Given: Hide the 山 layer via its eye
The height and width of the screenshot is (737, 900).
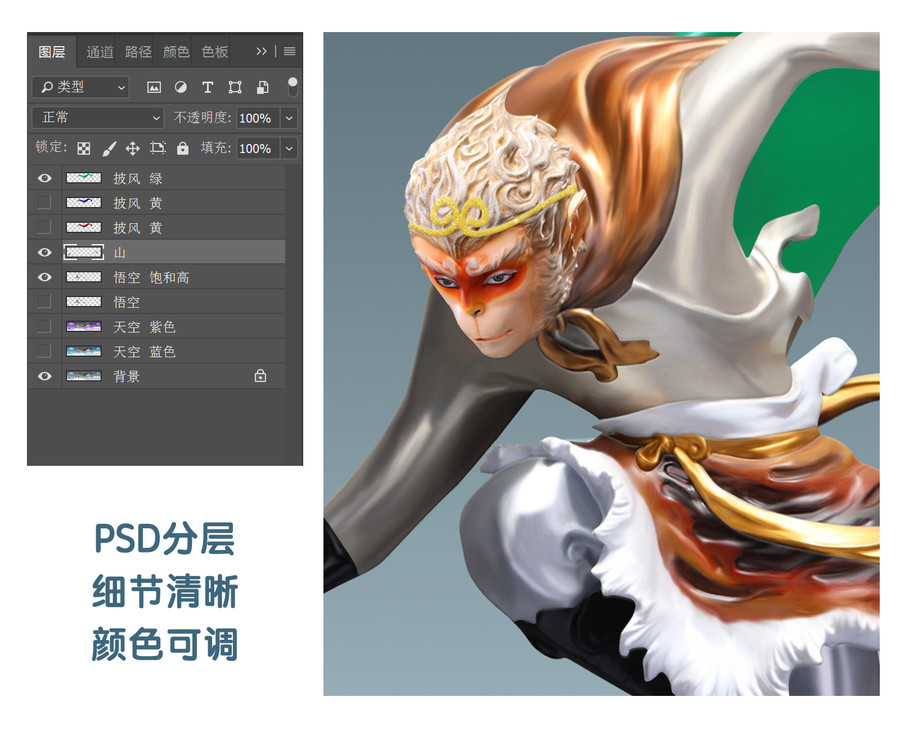Looking at the screenshot, I should [x=44, y=252].
